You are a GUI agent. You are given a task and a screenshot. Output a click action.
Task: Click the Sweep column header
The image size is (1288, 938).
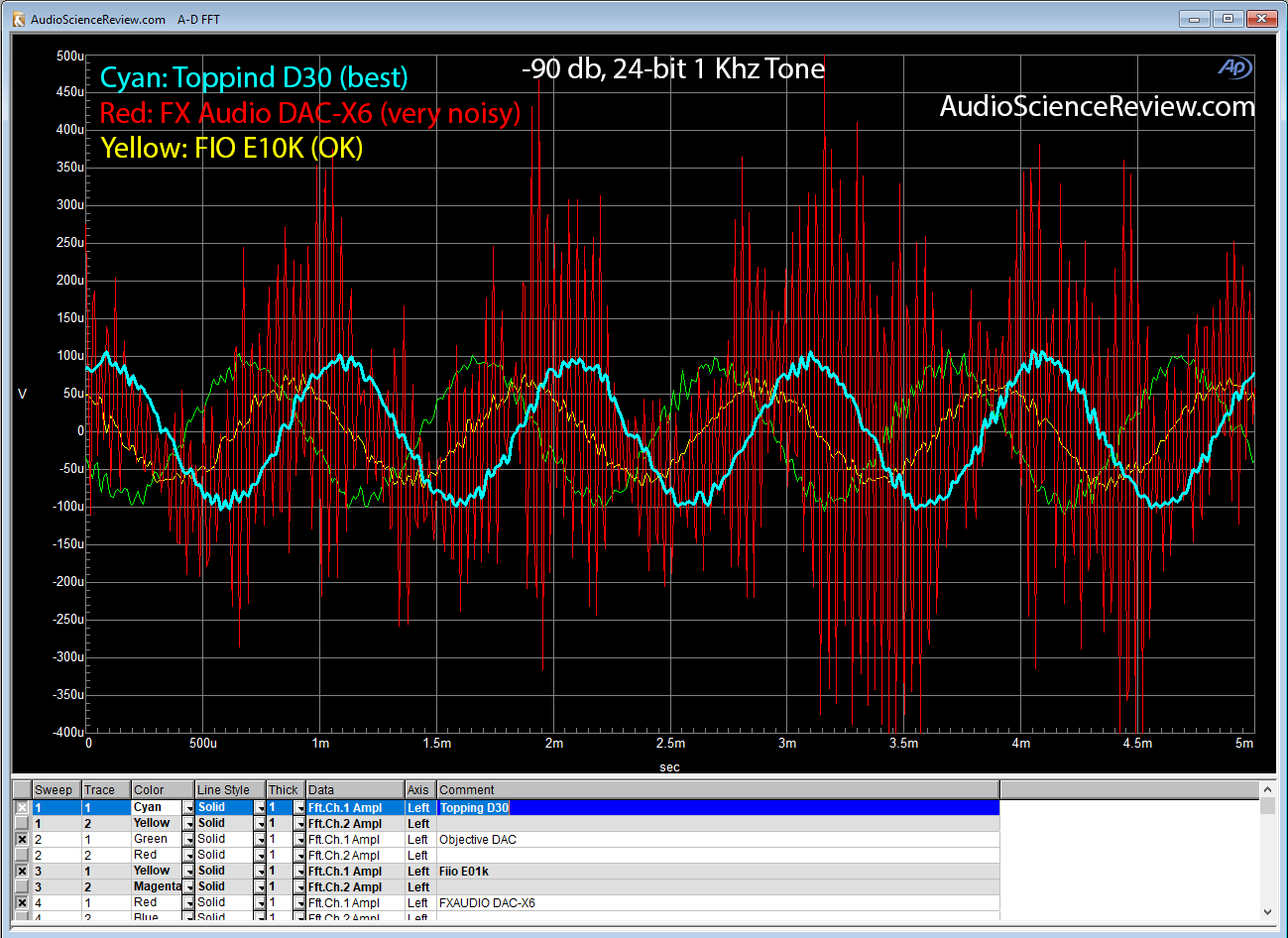[57, 790]
